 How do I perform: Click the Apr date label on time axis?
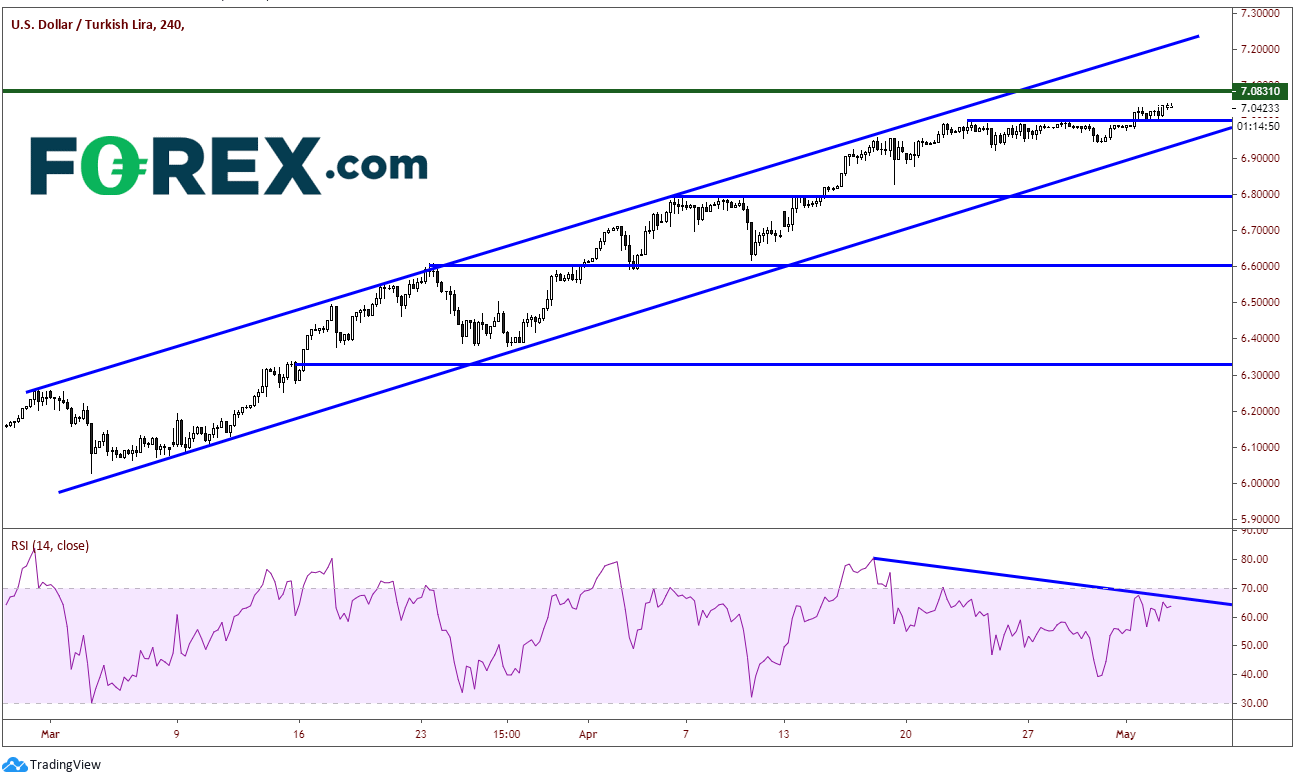click(x=588, y=732)
